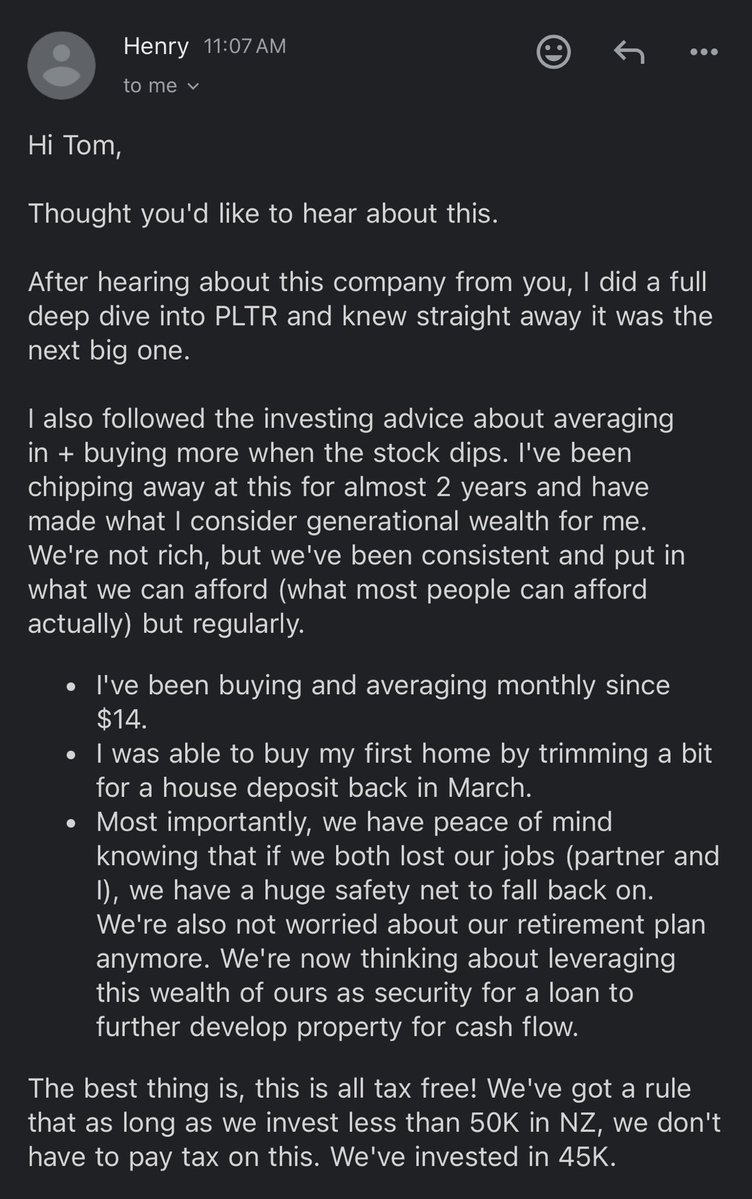Click the sender name Henry

[x=156, y=46]
